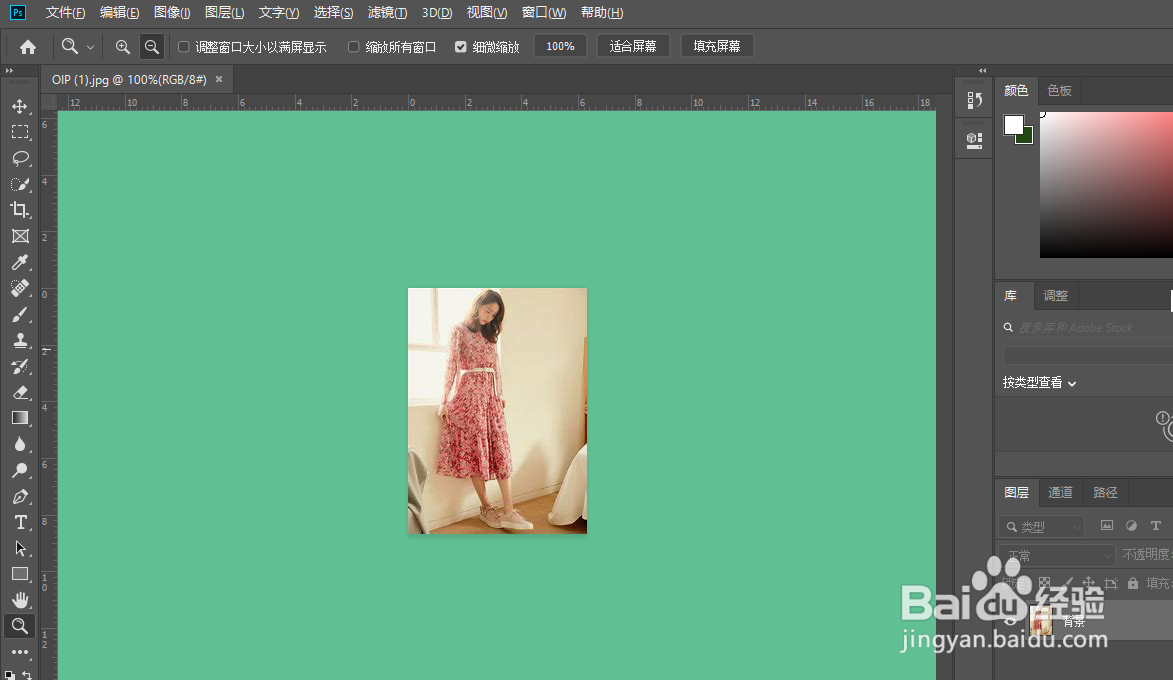Select the Crop tool
Screen dimensions: 1173x680
20,210
